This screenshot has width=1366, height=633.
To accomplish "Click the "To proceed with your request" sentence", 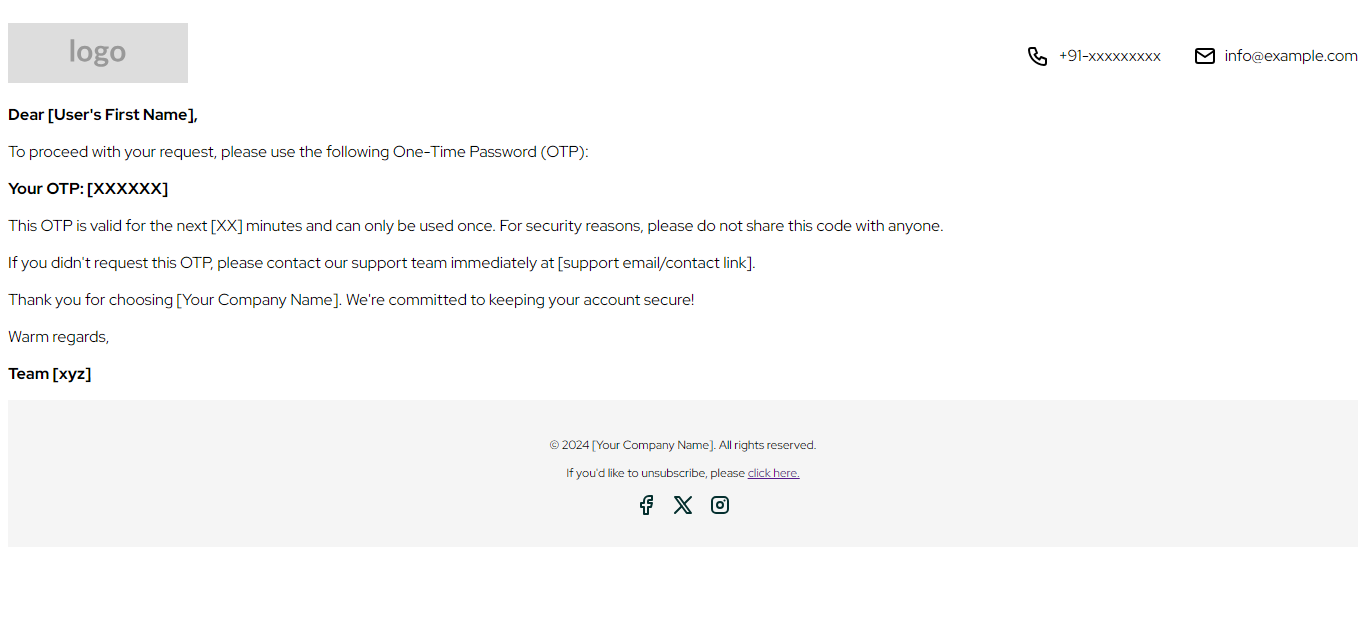I will pos(298,152).
